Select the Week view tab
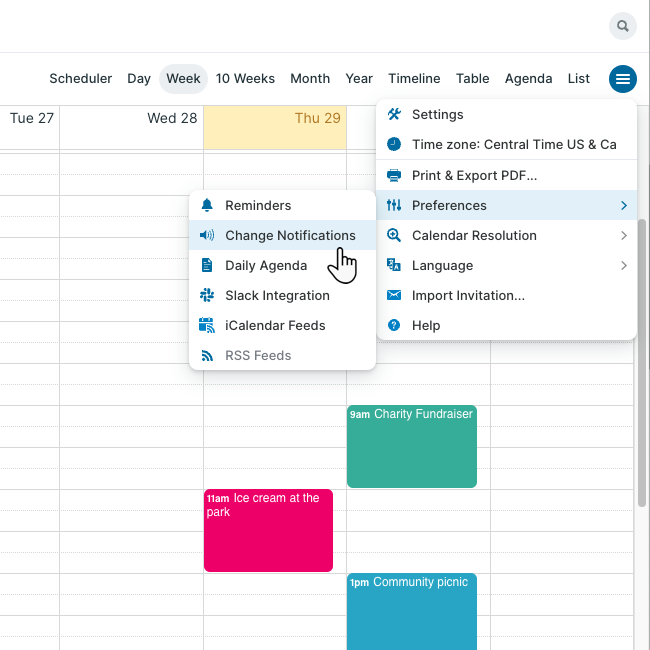650x650 pixels. (183, 79)
